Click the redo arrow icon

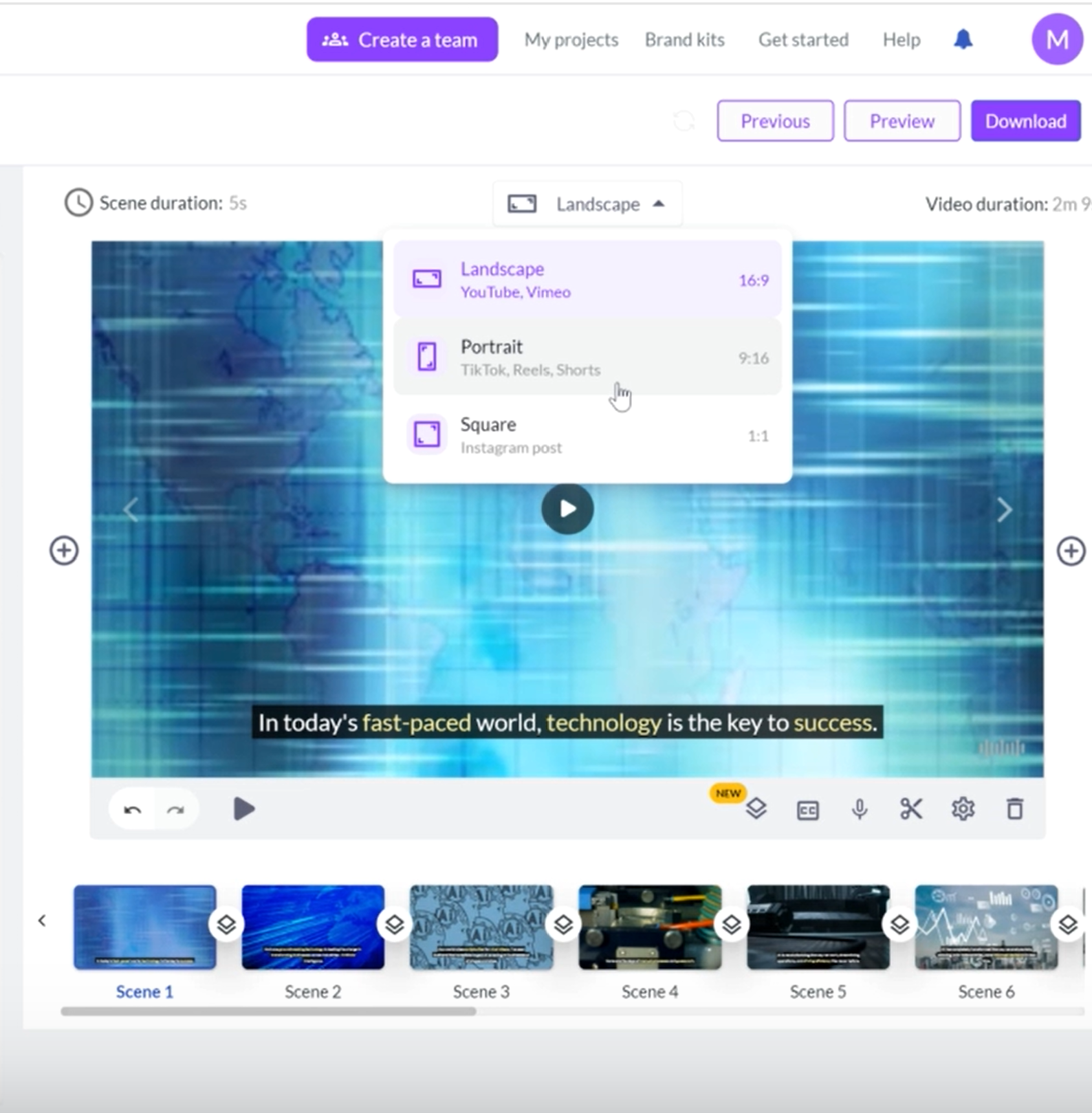175,810
